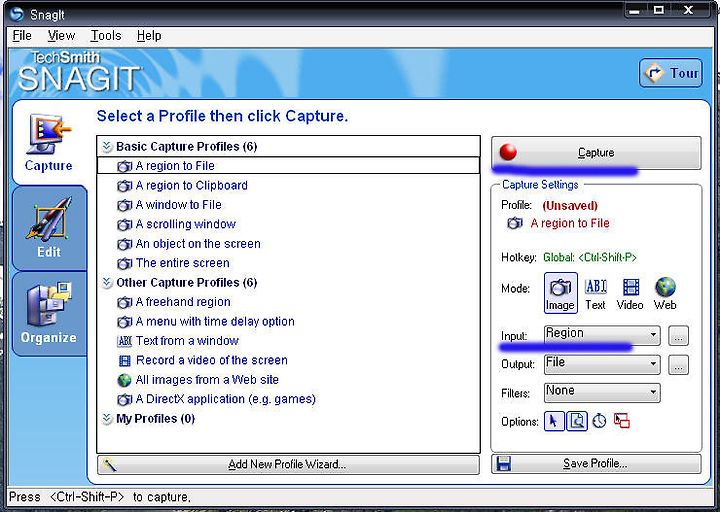Open the Output dropdown showing File
The width and height of the screenshot is (720, 512).
point(602,364)
